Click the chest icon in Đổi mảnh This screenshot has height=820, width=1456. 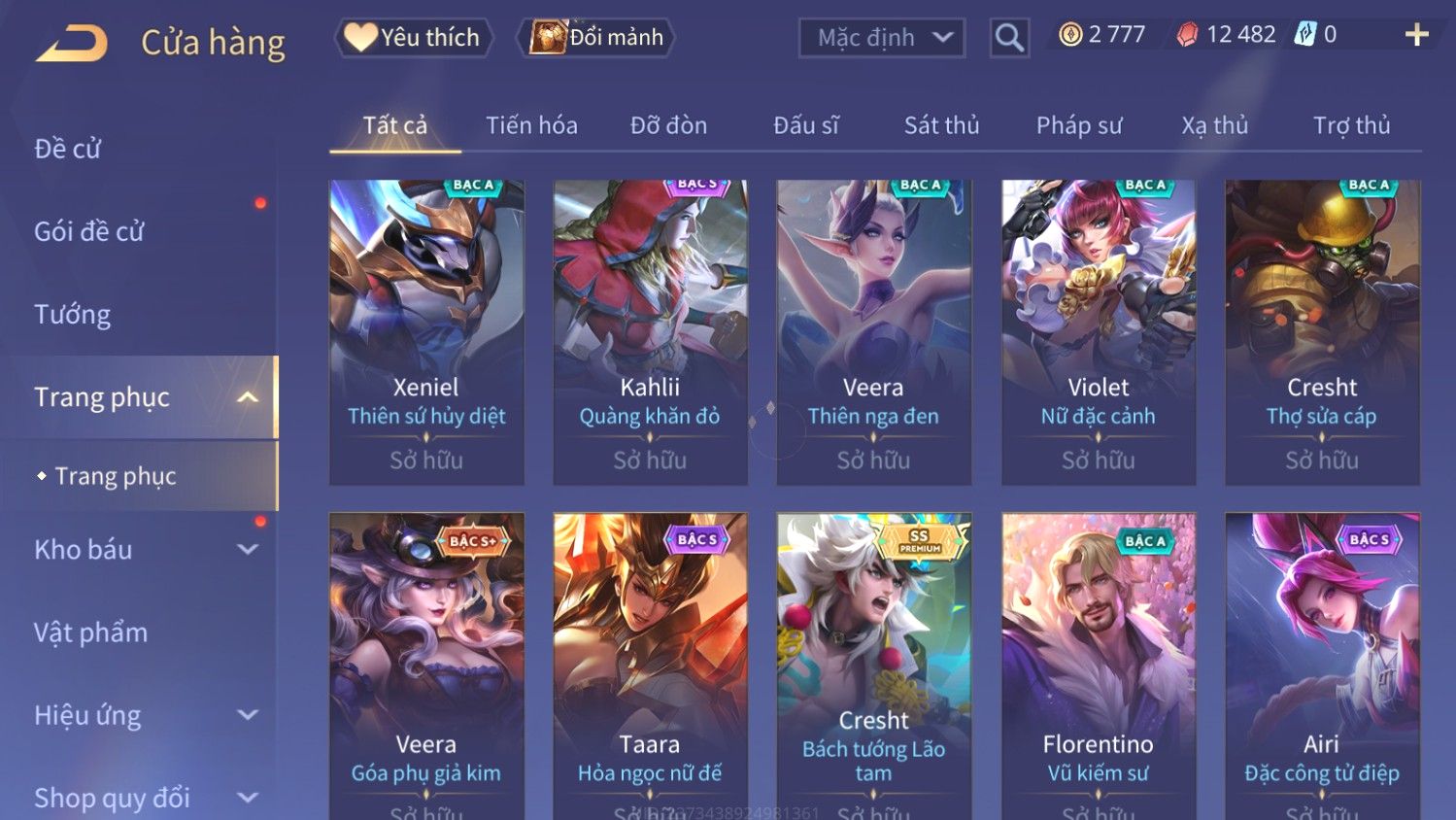548,37
